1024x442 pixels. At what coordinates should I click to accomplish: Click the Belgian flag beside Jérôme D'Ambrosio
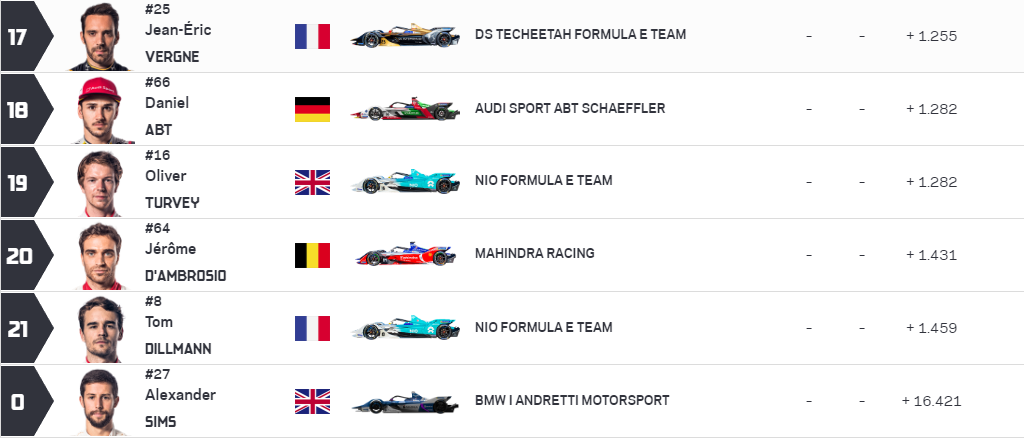312,255
